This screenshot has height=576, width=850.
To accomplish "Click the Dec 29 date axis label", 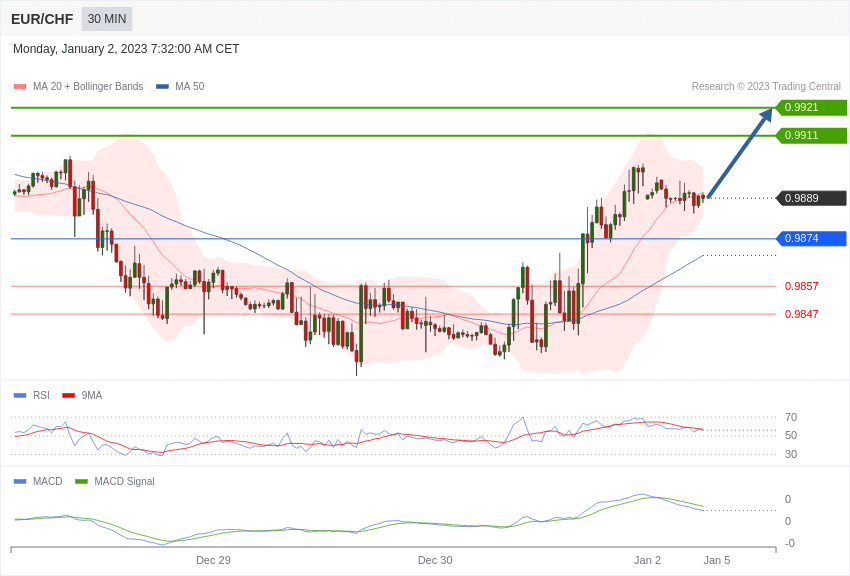I will [x=213, y=560].
